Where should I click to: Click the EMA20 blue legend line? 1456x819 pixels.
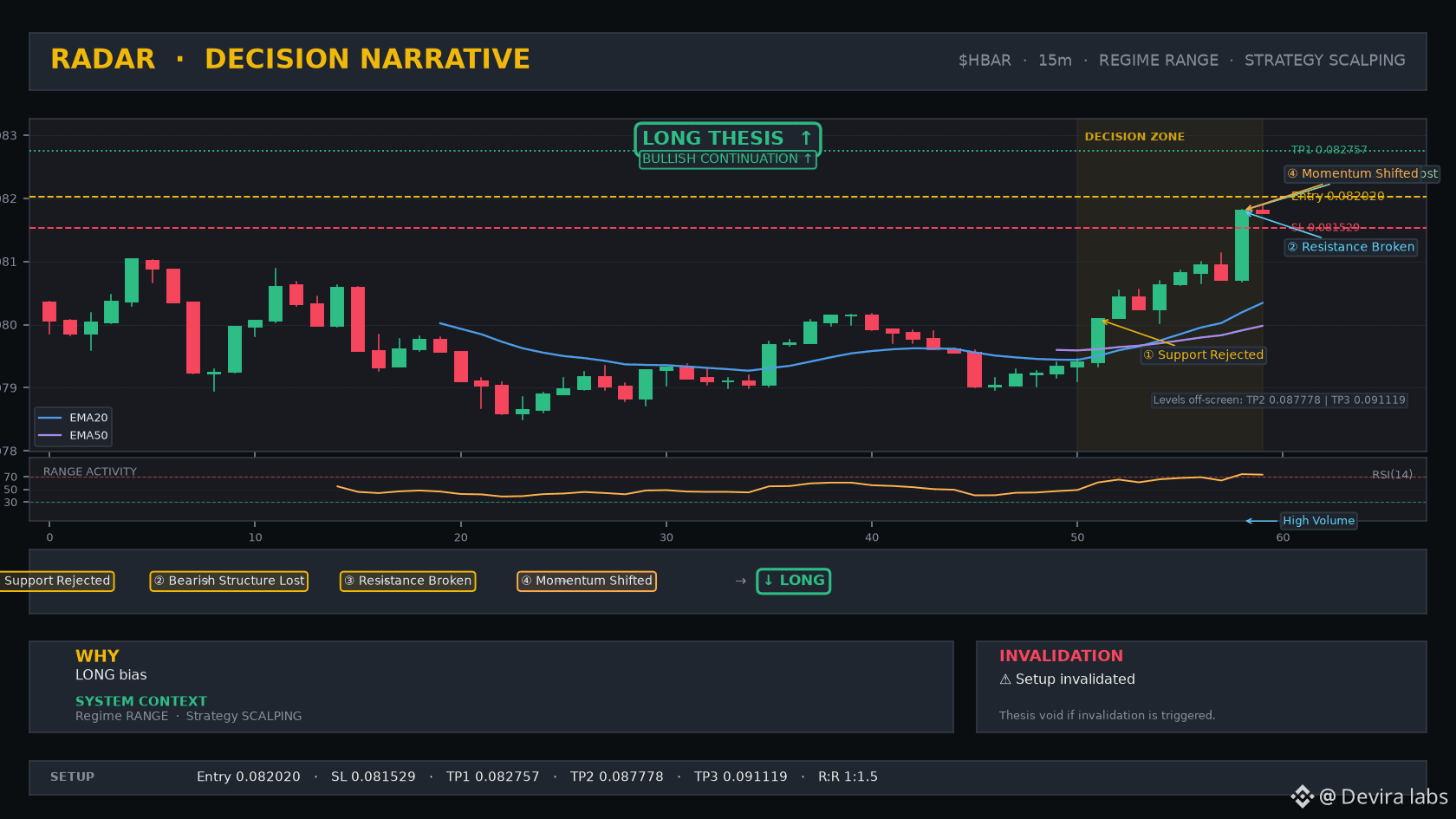coord(50,418)
